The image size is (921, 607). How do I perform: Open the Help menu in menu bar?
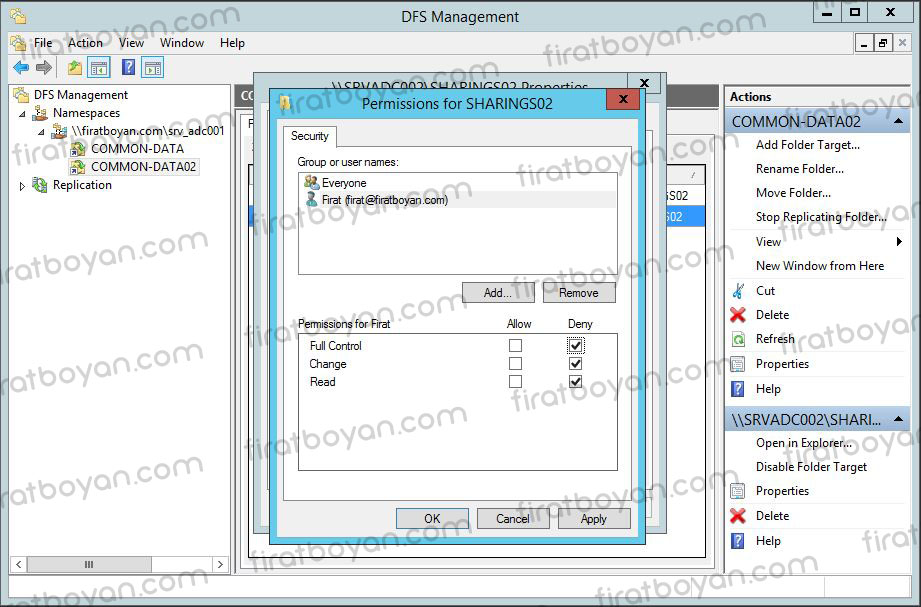point(232,43)
